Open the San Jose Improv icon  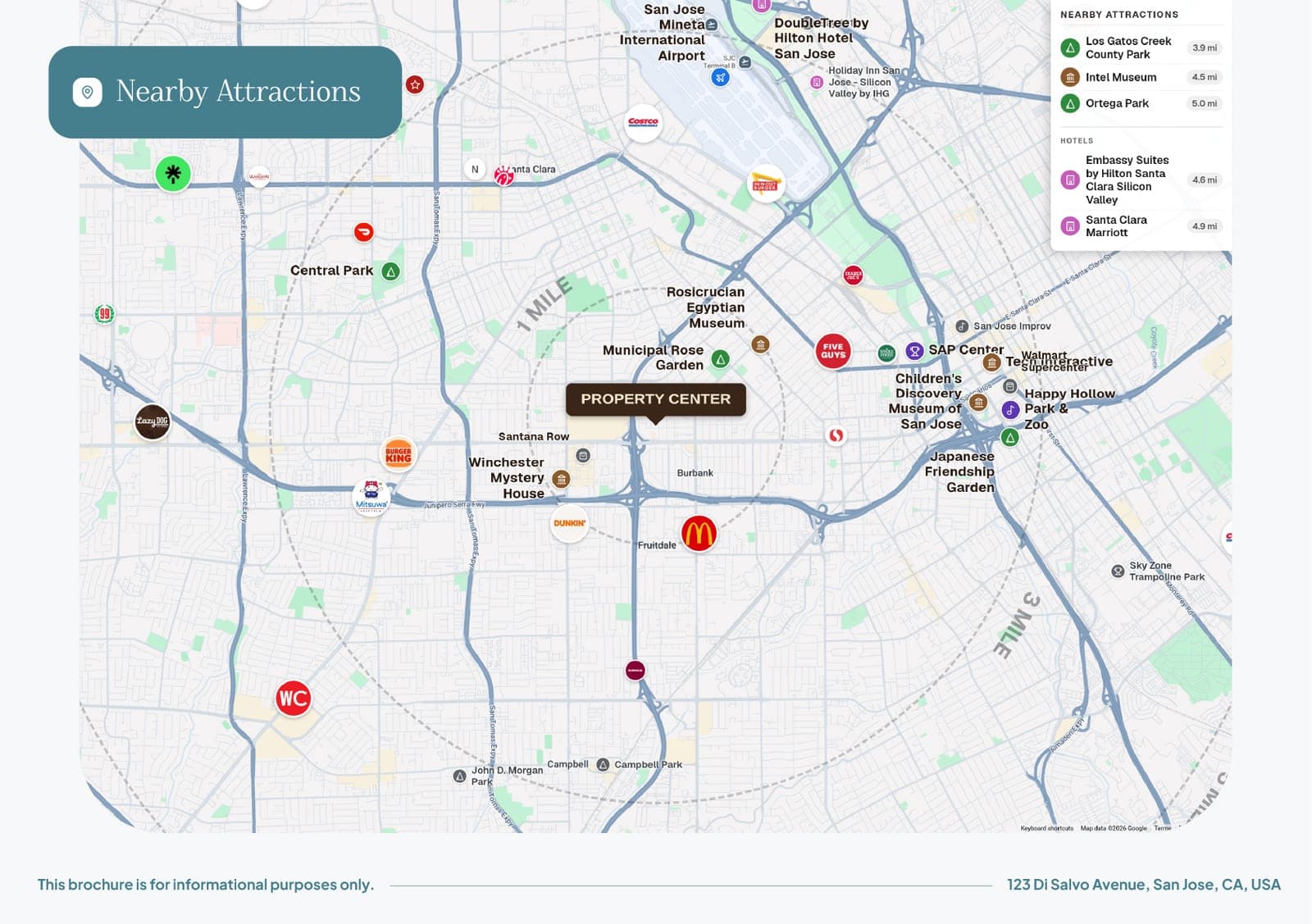pyautogui.click(x=962, y=326)
